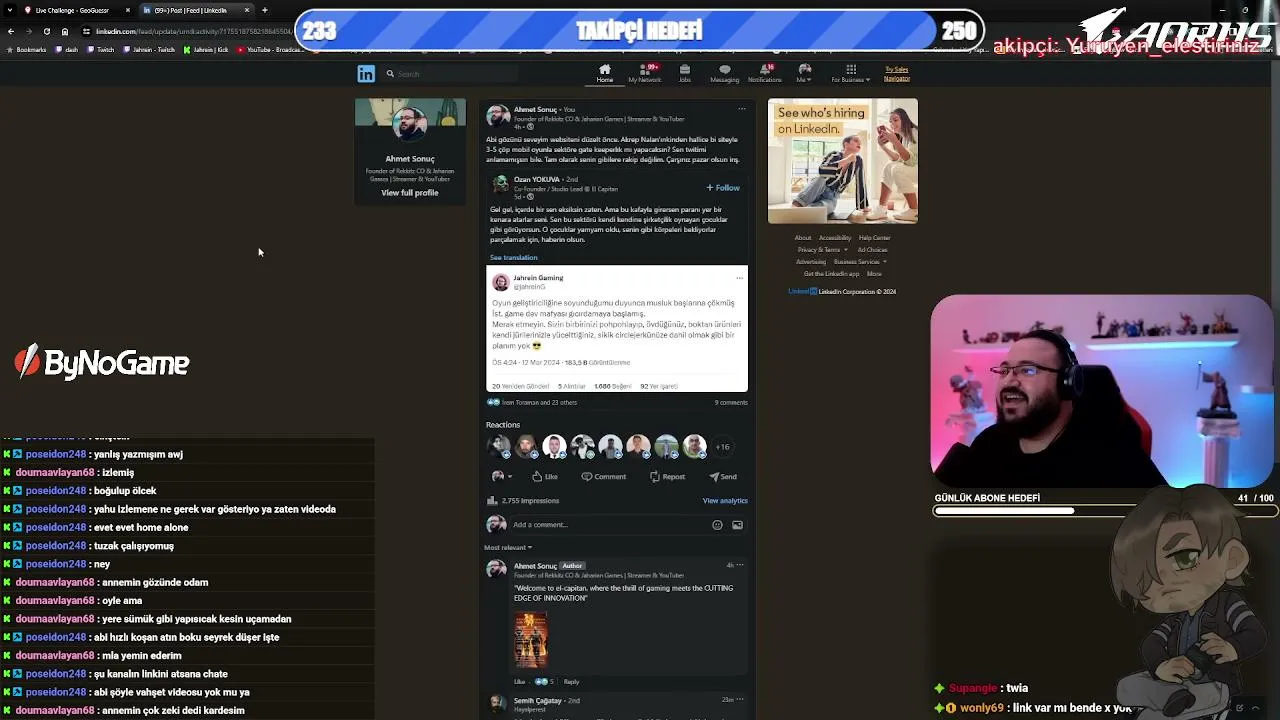This screenshot has height=720, width=1280.
Task: Follow Ozan YOKUVA
Action: [x=723, y=187]
